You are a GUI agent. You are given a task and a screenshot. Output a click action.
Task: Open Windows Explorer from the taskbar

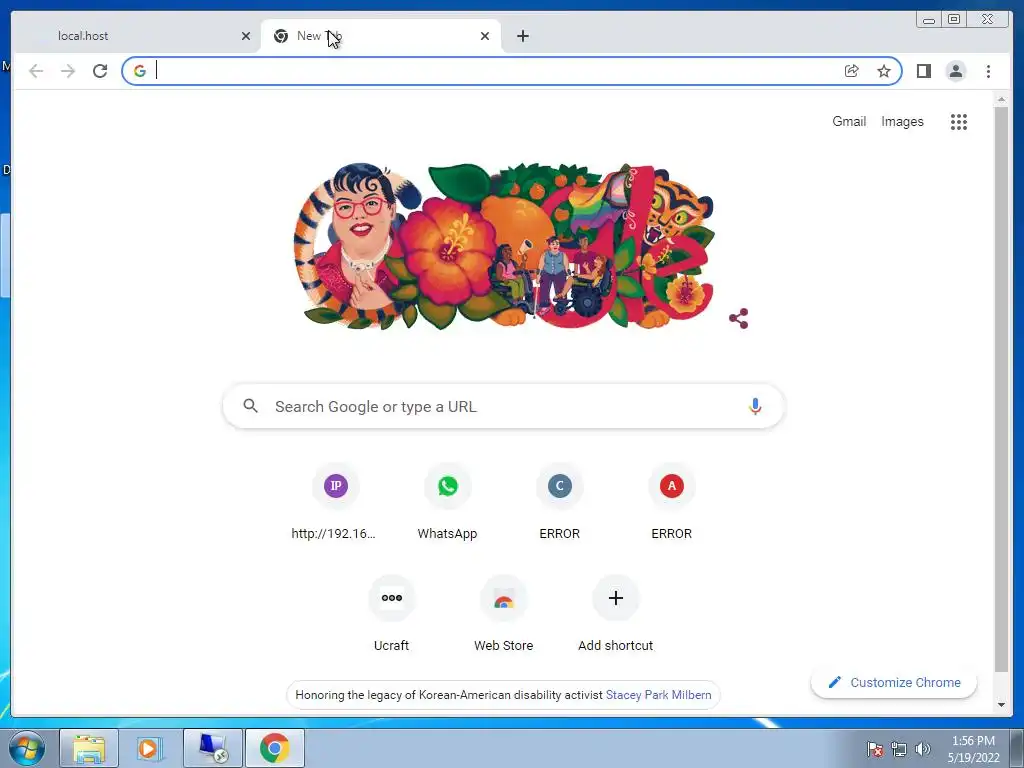tap(89, 748)
